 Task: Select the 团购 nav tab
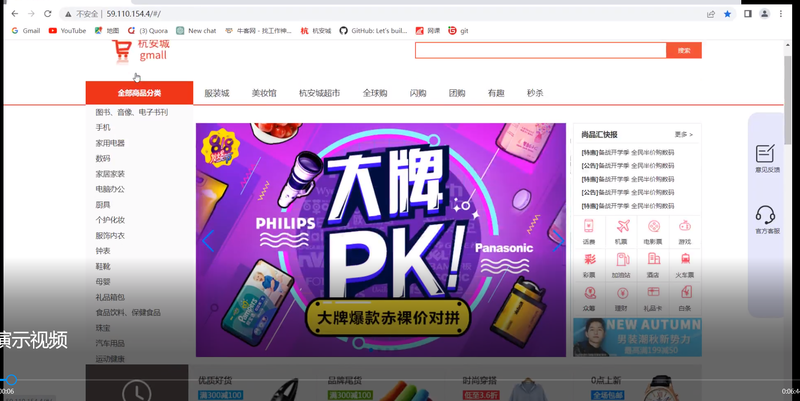click(x=457, y=93)
